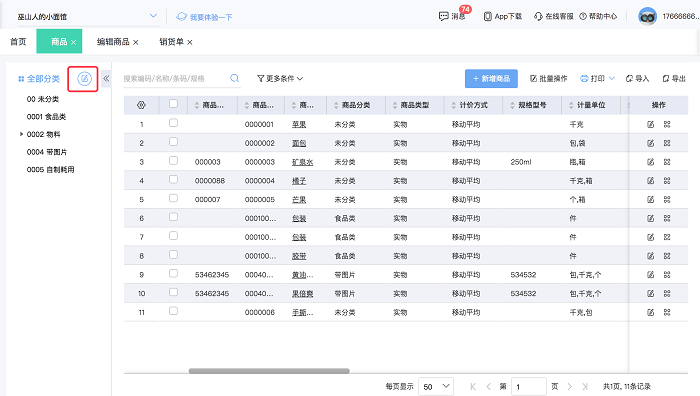Image resolution: width=700 pixels, height=396 pixels.
Task: Open the store name dropdown 巫山人的小面馆
Action: tap(87, 17)
